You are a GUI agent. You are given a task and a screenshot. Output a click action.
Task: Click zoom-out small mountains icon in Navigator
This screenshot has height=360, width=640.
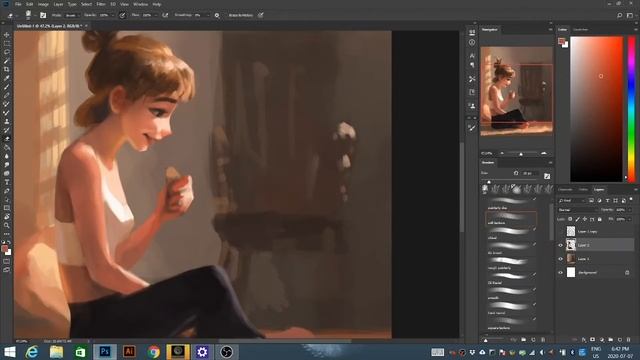point(502,153)
